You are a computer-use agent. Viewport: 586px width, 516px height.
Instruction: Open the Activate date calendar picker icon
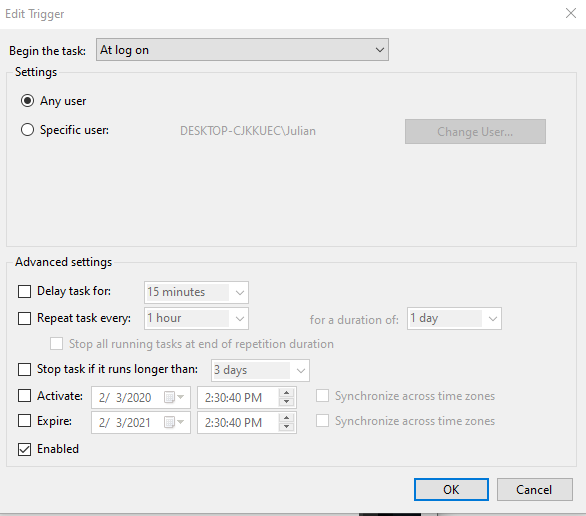point(174,397)
